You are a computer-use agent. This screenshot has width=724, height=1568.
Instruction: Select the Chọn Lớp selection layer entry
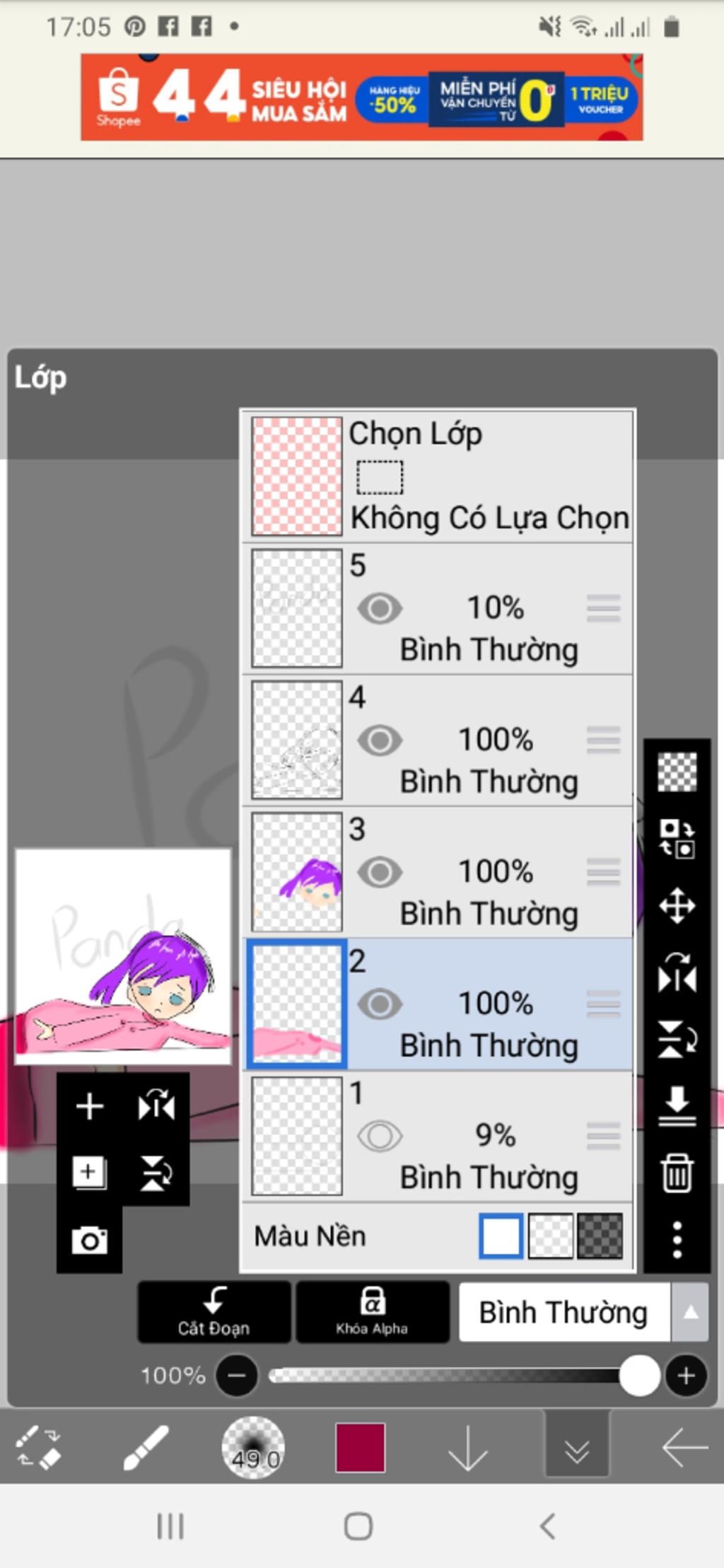pyautogui.click(x=438, y=476)
